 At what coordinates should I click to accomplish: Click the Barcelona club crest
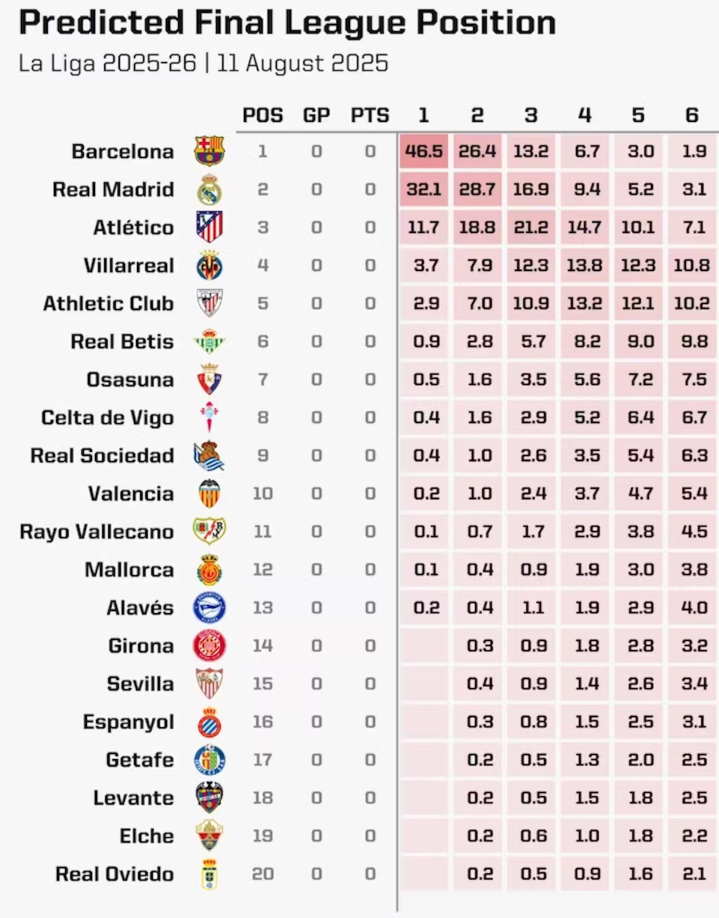tap(209, 151)
